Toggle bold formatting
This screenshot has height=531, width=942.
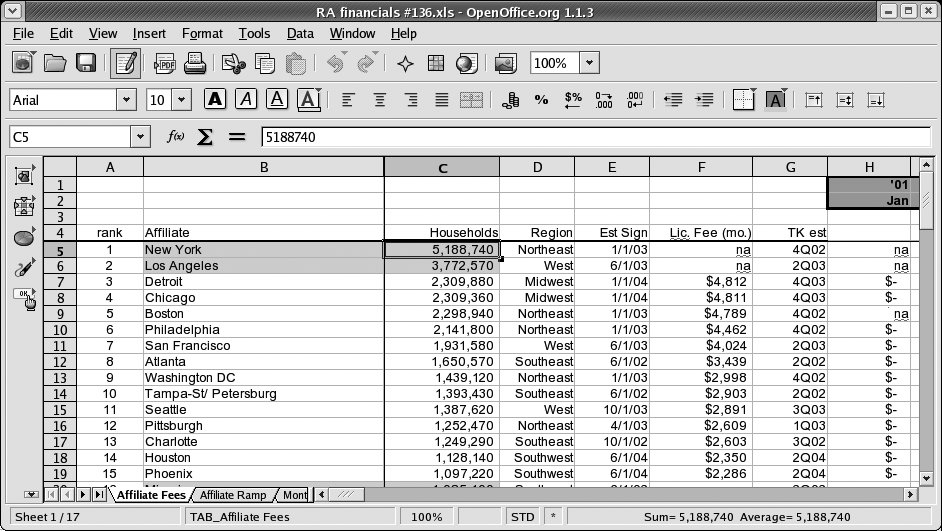(x=214, y=99)
